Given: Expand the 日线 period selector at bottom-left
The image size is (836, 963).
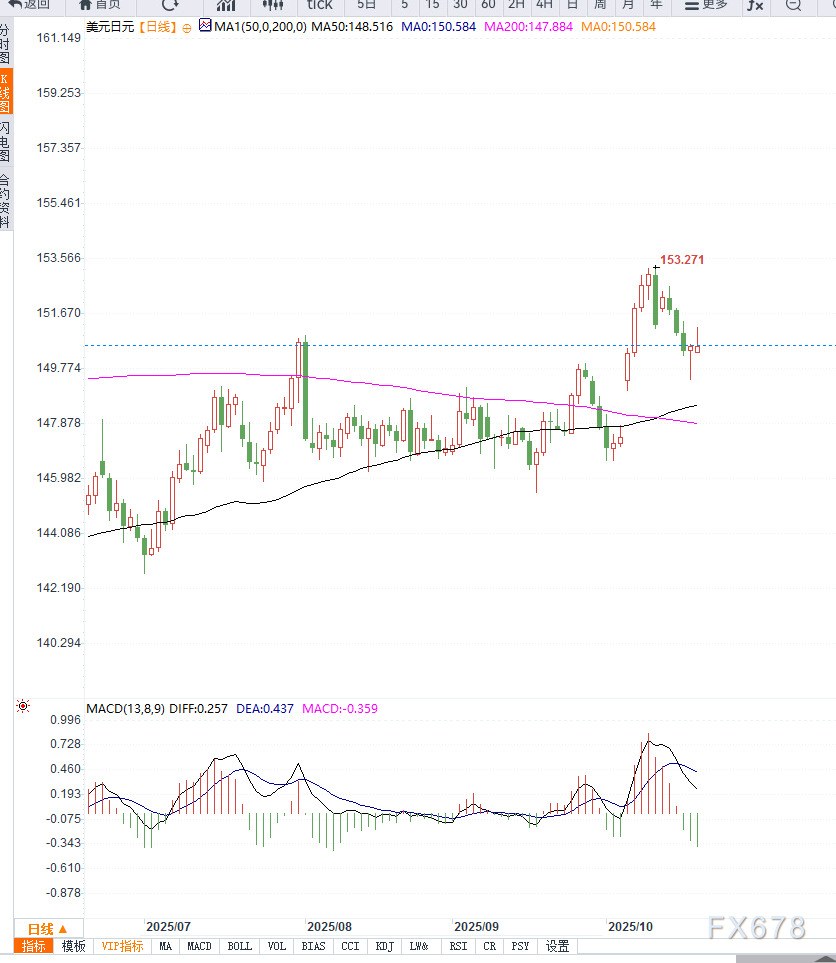Looking at the screenshot, I should (x=47, y=928).
